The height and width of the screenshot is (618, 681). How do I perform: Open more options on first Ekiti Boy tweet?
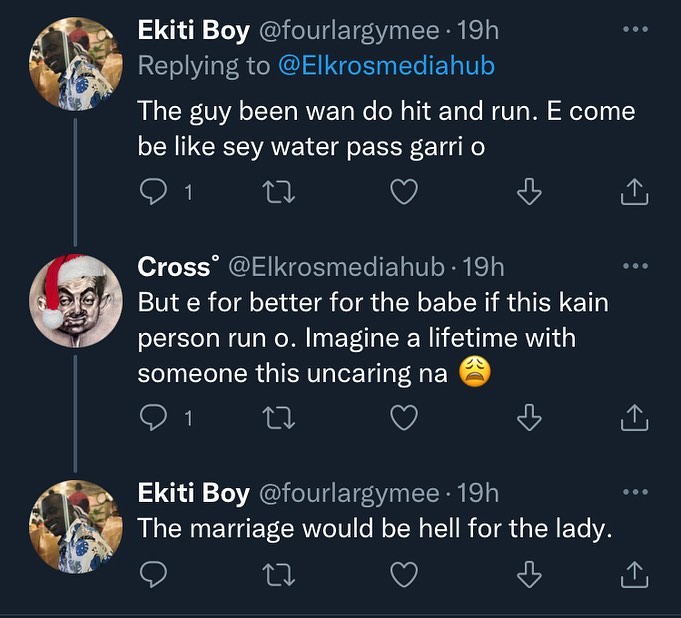click(635, 31)
